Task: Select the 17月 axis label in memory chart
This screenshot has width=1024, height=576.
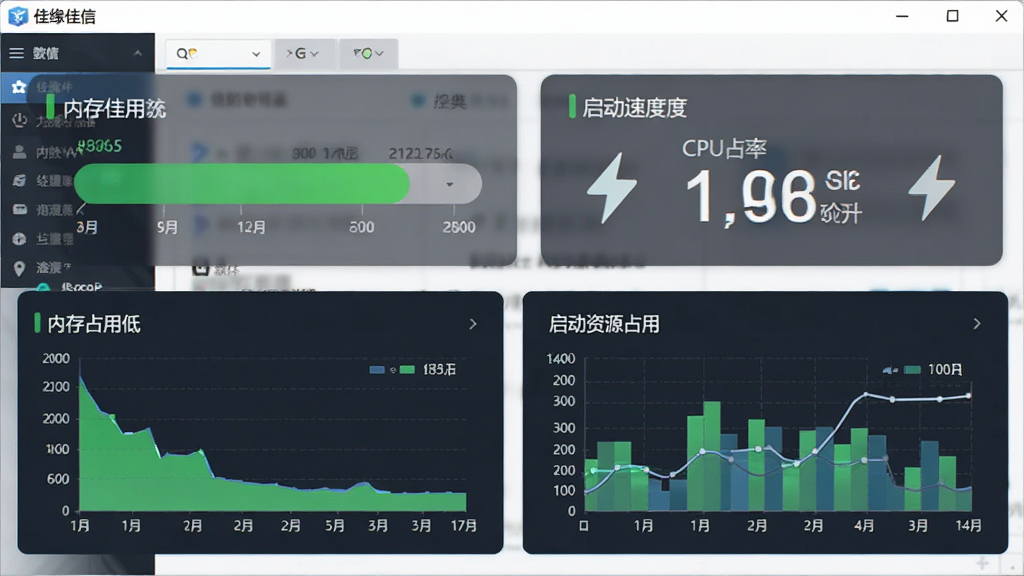Action: pyautogui.click(x=464, y=526)
